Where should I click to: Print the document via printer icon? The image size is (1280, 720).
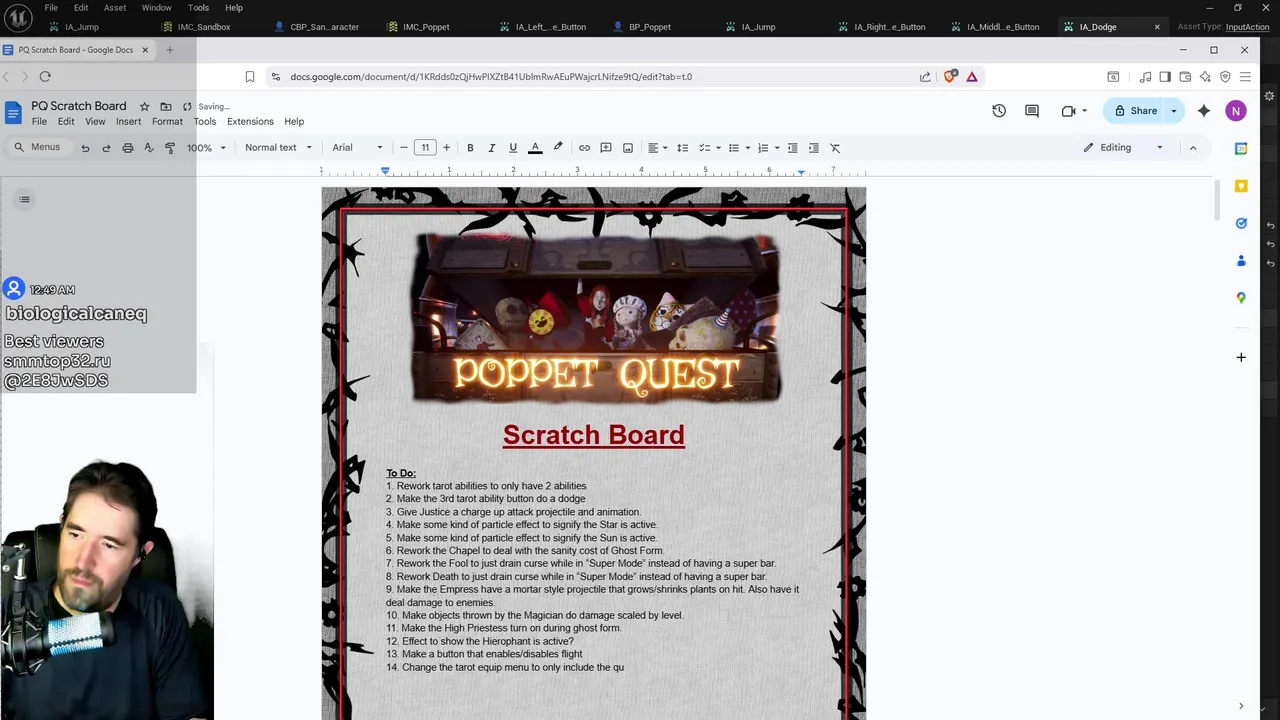(x=128, y=148)
